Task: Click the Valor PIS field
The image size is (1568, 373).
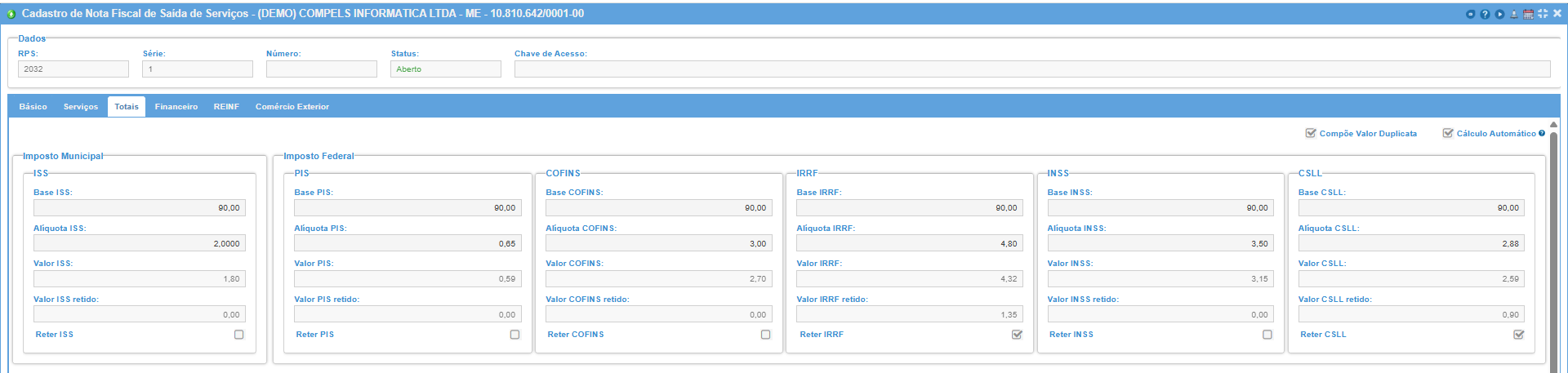Action: tap(408, 279)
